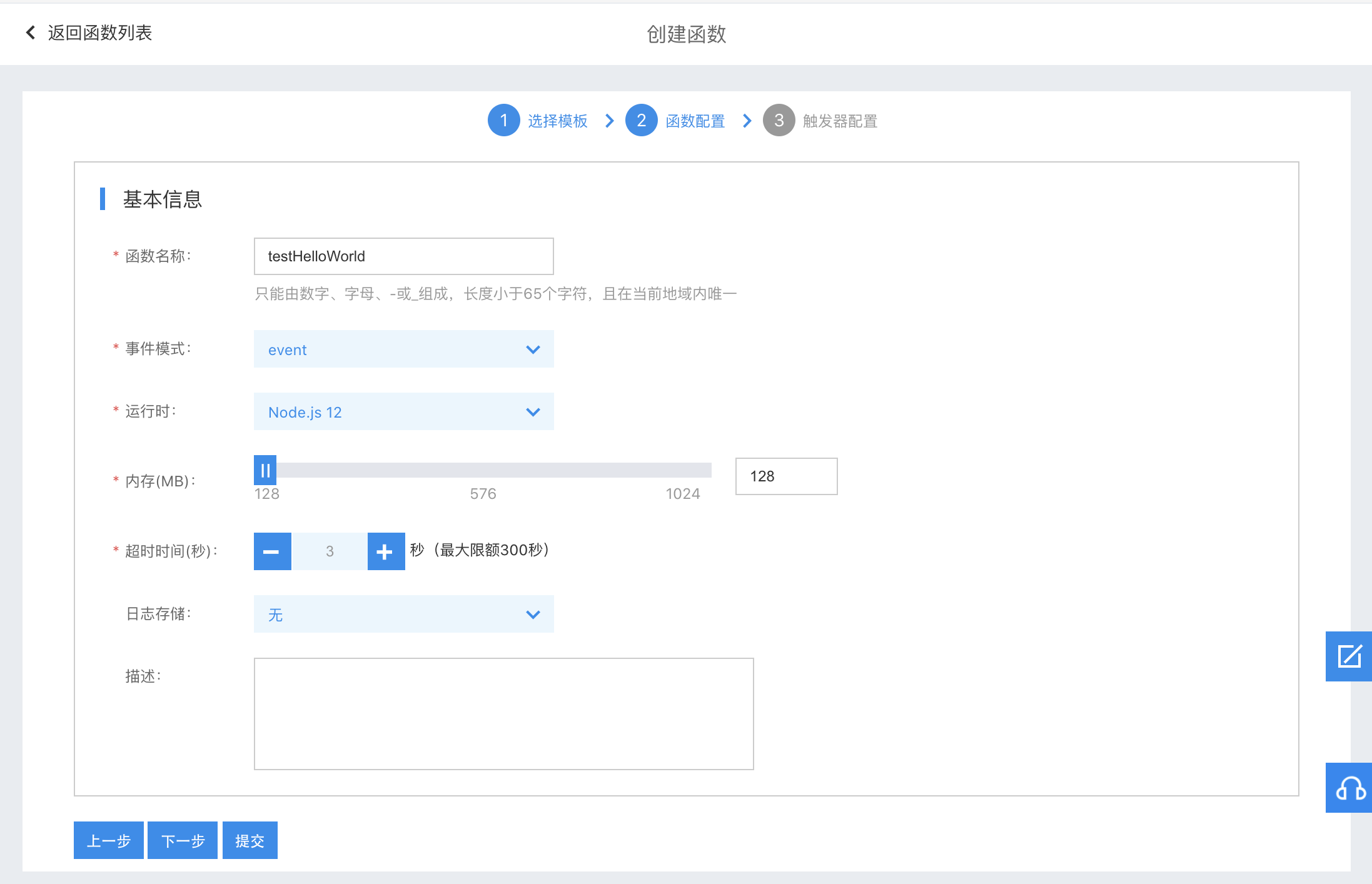Click the 创建函数 page title
This screenshot has height=884, width=1372.
[686, 34]
